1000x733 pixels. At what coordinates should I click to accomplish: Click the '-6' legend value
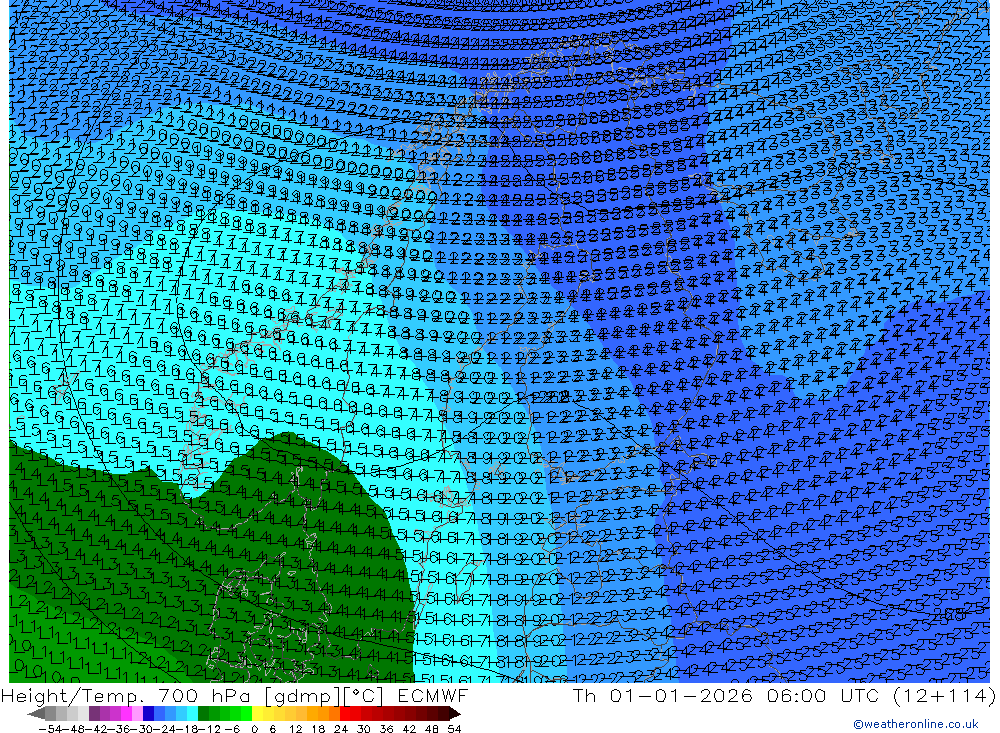(x=232, y=729)
